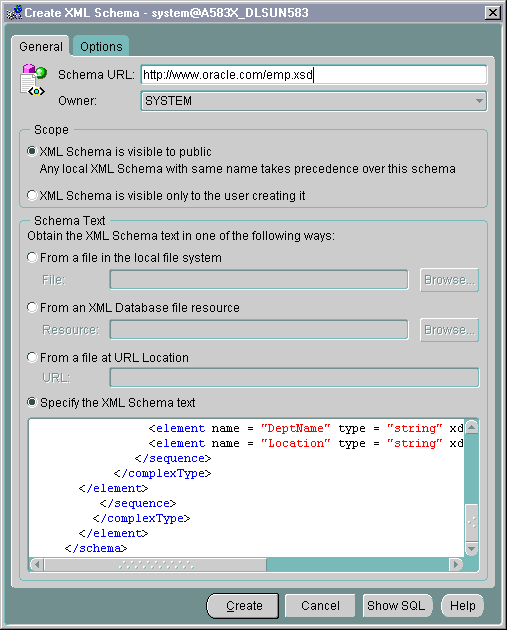Click the first </complexType> line in editor
The height and width of the screenshot is (630, 507).
[x=162, y=473]
